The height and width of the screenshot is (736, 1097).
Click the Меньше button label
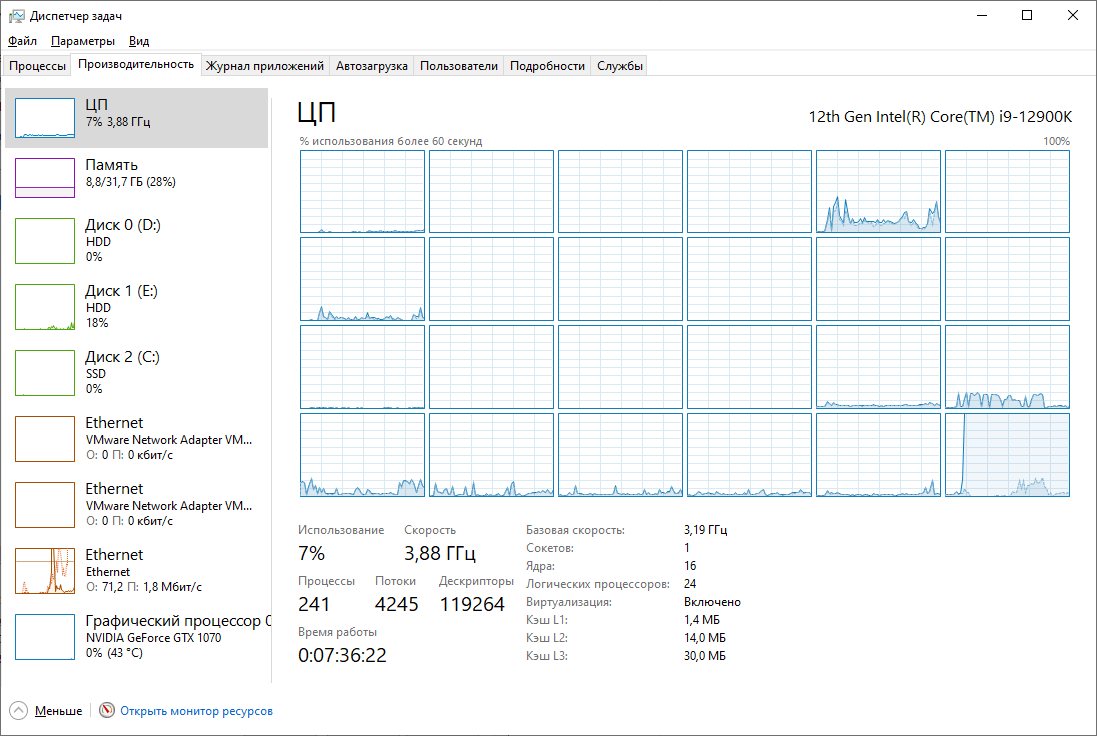tap(59, 711)
